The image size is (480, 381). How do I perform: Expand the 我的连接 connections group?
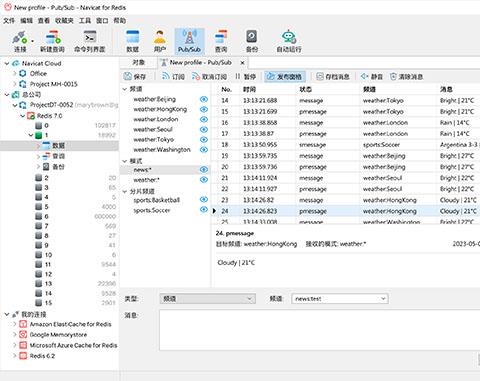click(x=7, y=314)
